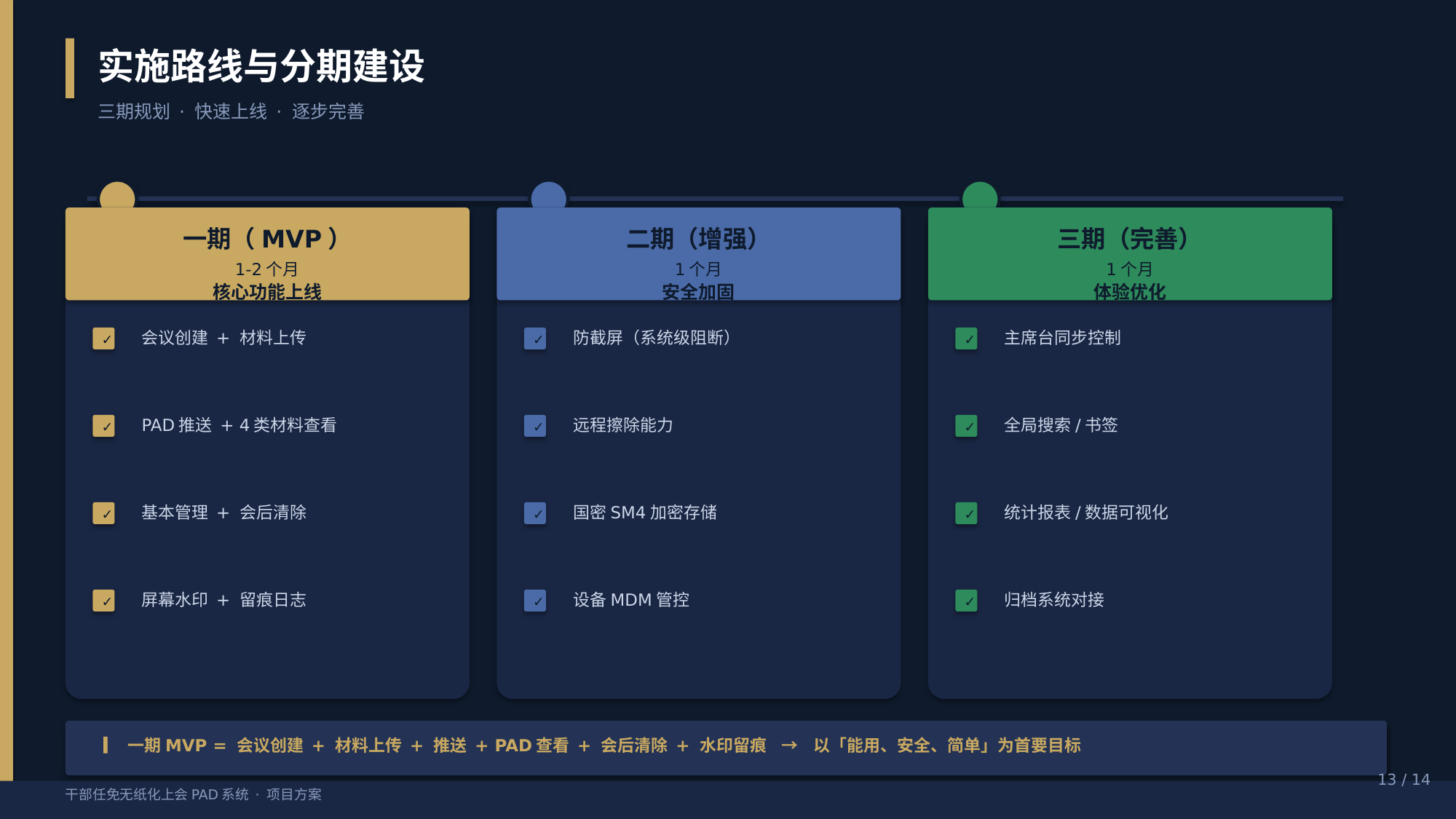1456x819 pixels.
Task: Toggle the PAD 推送 + 4 类材料查看 checkbox
Action: (103, 426)
